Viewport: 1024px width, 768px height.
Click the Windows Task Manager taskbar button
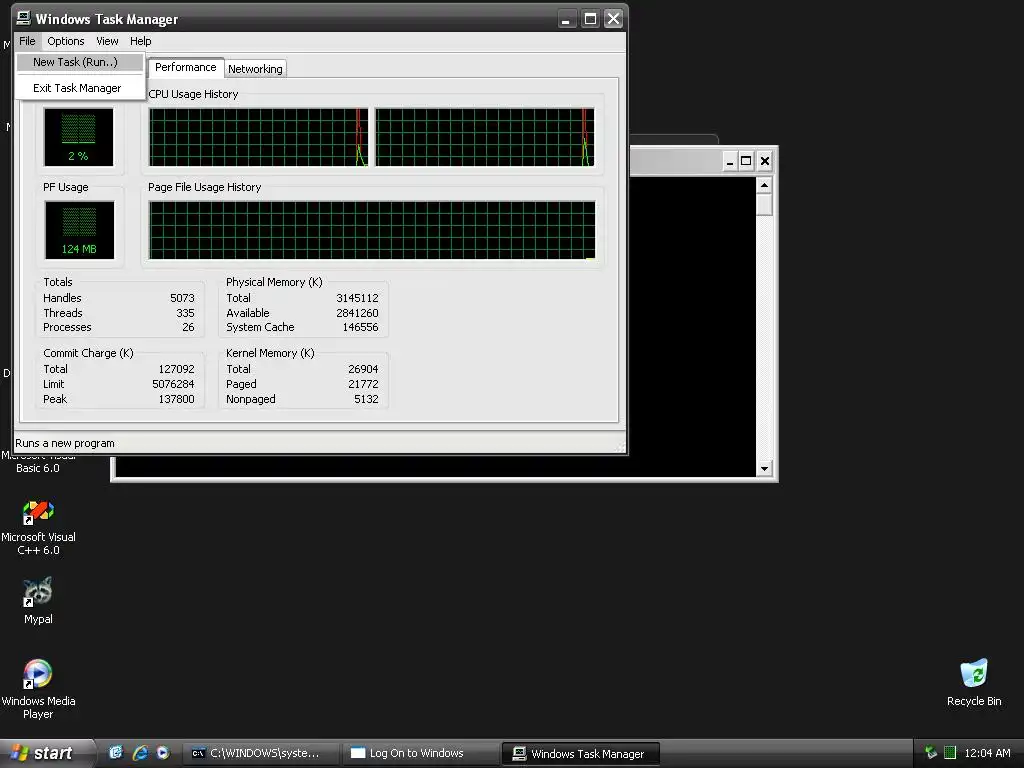pyautogui.click(x=580, y=754)
